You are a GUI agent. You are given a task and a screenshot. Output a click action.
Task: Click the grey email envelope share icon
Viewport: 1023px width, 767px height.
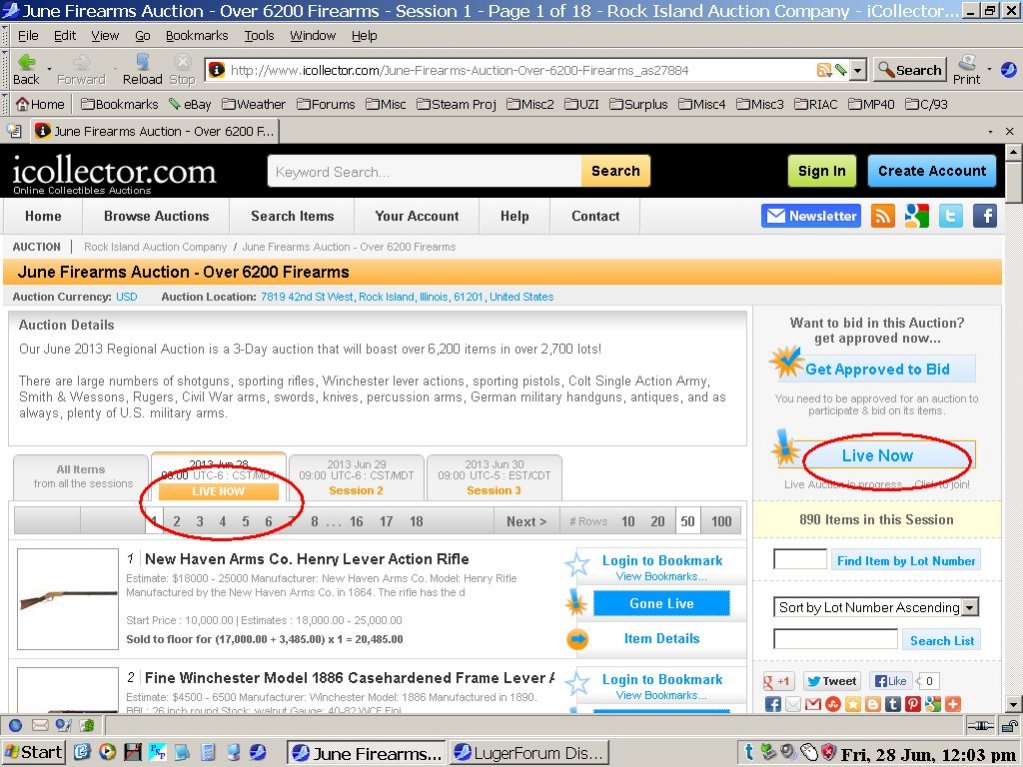coord(793,704)
